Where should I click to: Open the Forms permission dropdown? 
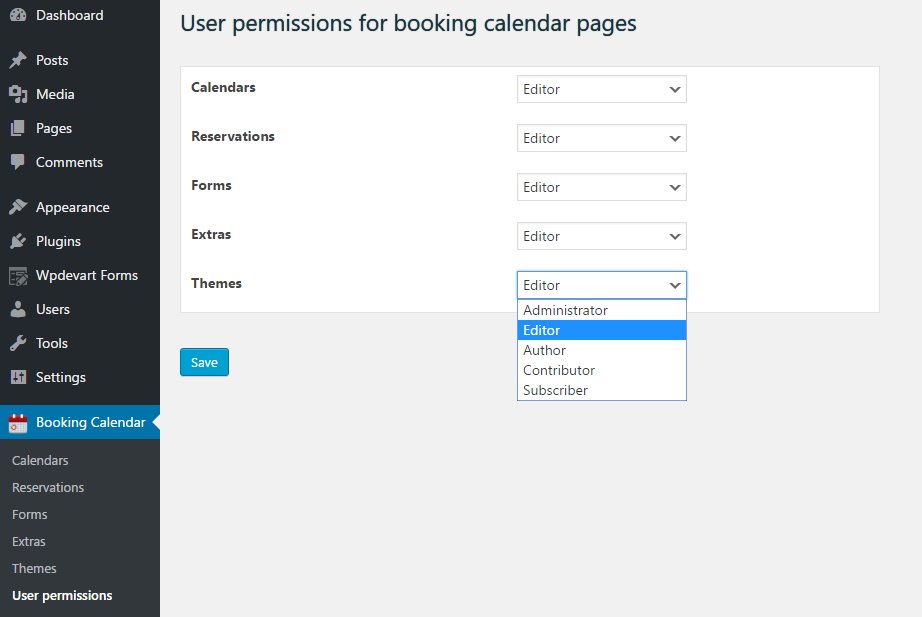tap(601, 187)
